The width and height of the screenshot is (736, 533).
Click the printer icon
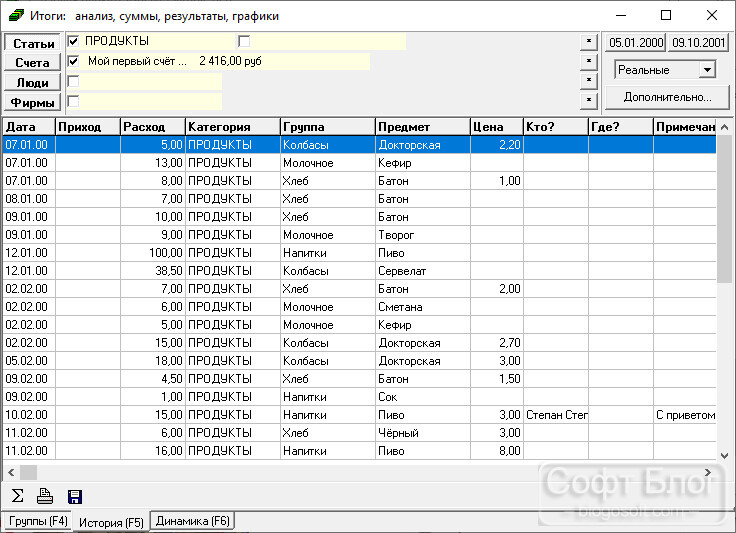pos(45,496)
